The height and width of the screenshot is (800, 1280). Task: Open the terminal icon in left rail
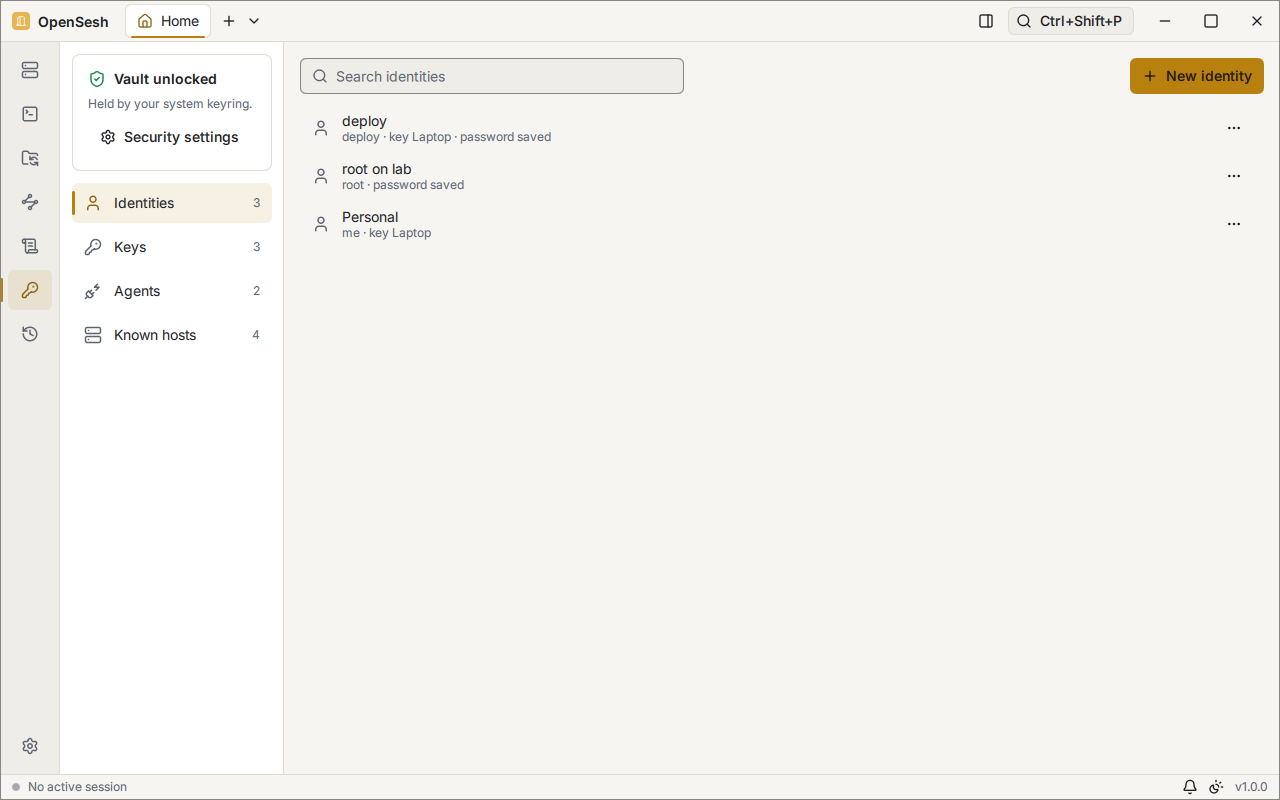(x=30, y=114)
